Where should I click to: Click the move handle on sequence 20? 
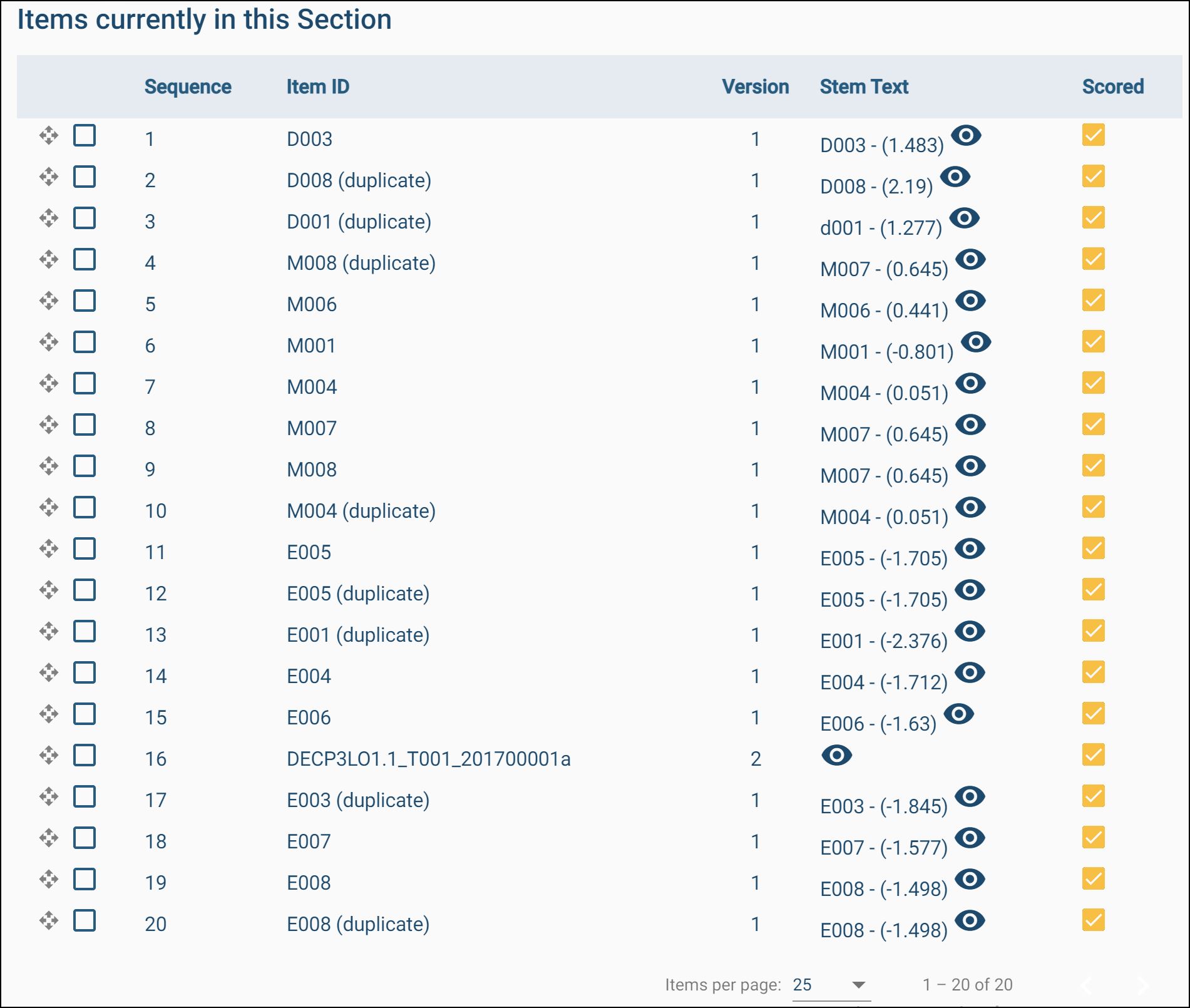(48, 920)
